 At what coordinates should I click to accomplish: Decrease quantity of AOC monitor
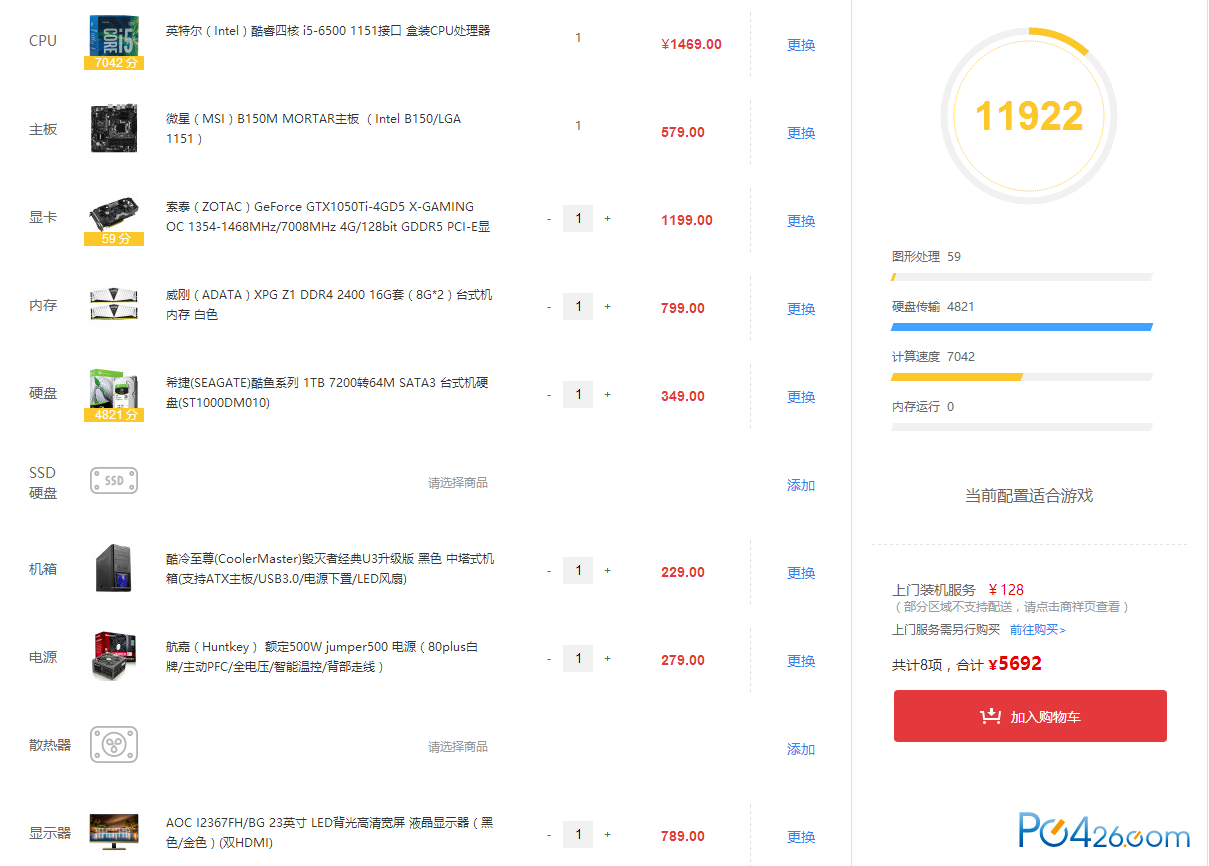[x=549, y=835]
